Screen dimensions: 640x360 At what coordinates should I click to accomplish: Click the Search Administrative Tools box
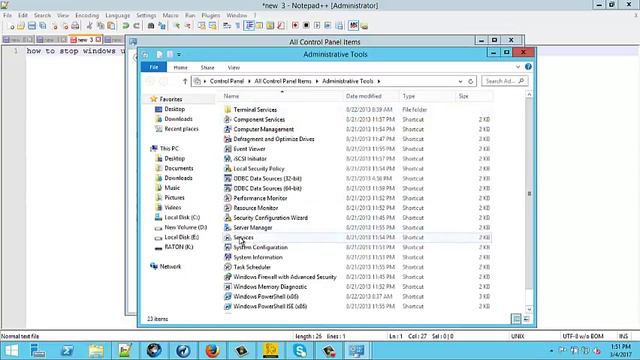(x=504, y=81)
